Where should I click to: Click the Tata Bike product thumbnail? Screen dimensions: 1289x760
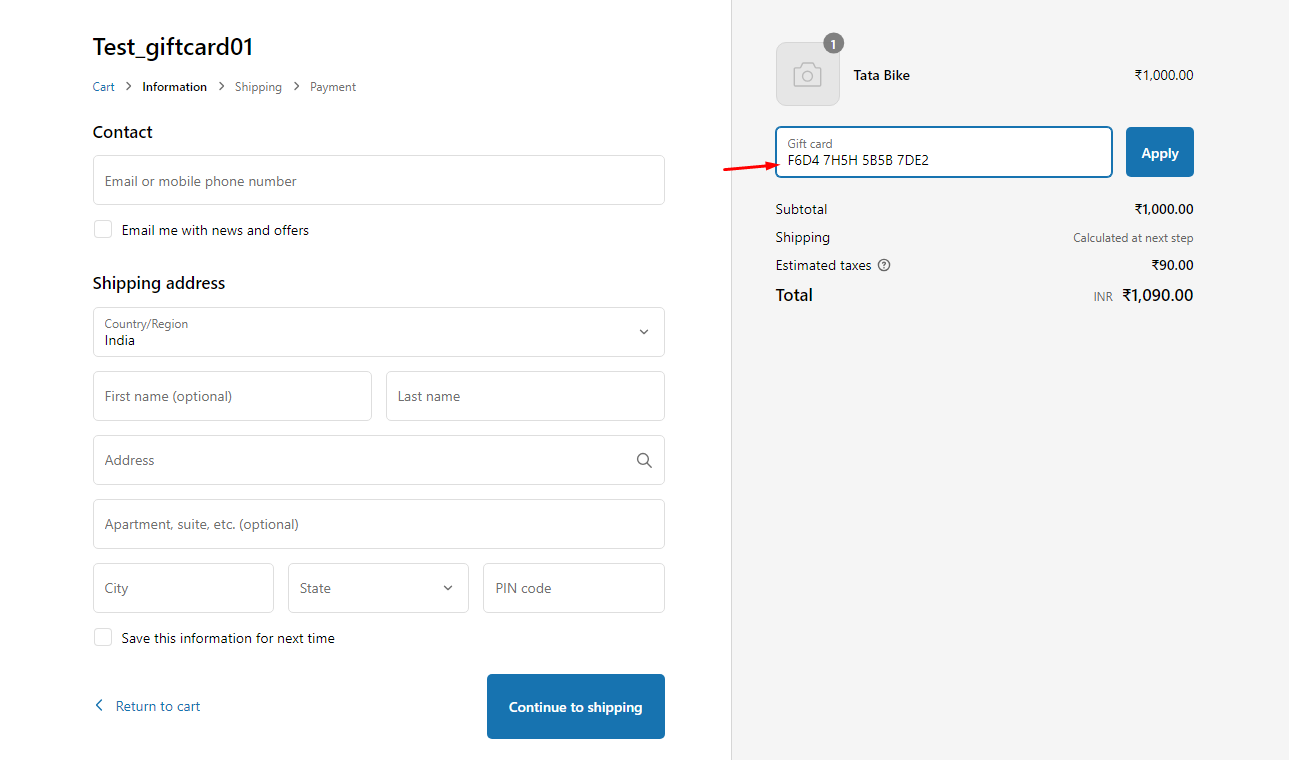click(x=807, y=75)
